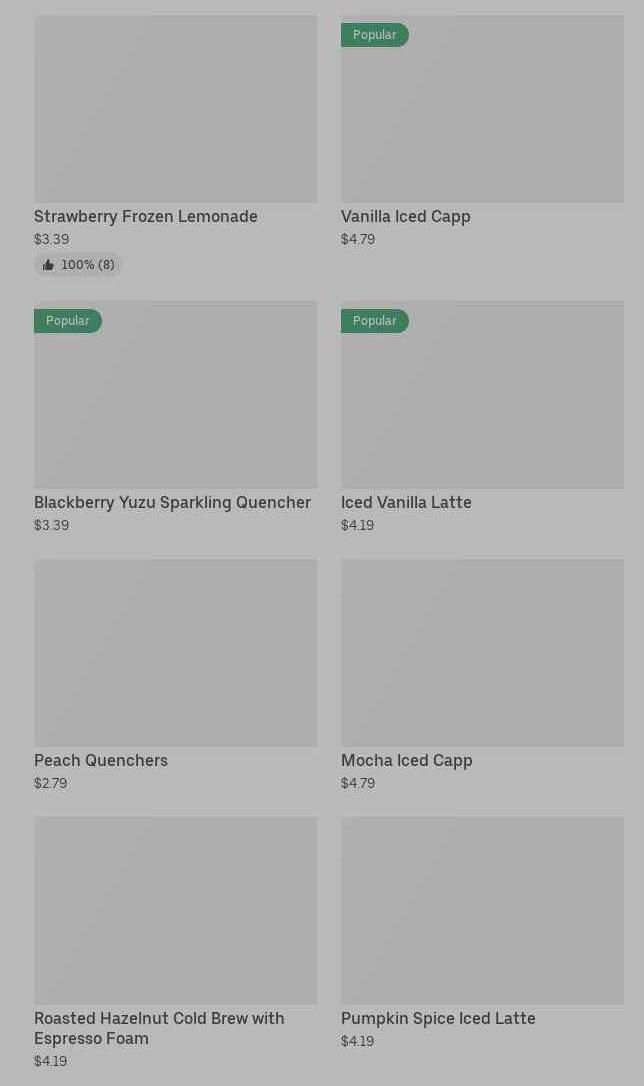Click the Popular badge on Blackberry Yuzu Quencher

(x=68, y=321)
